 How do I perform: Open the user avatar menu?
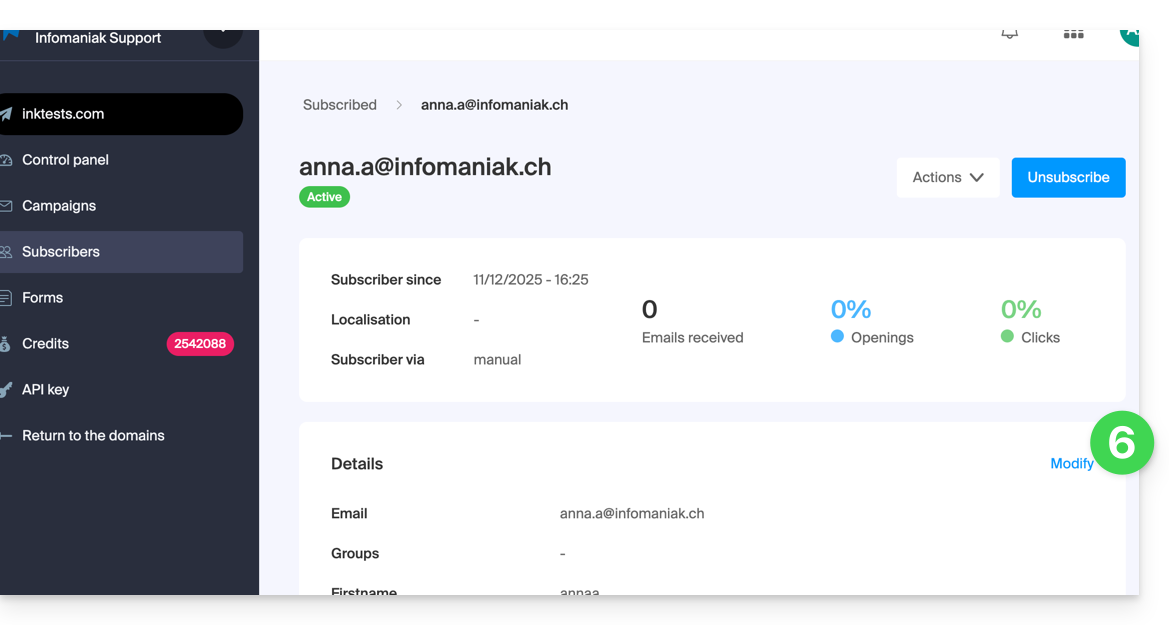pyautogui.click(x=1129, y=37)
